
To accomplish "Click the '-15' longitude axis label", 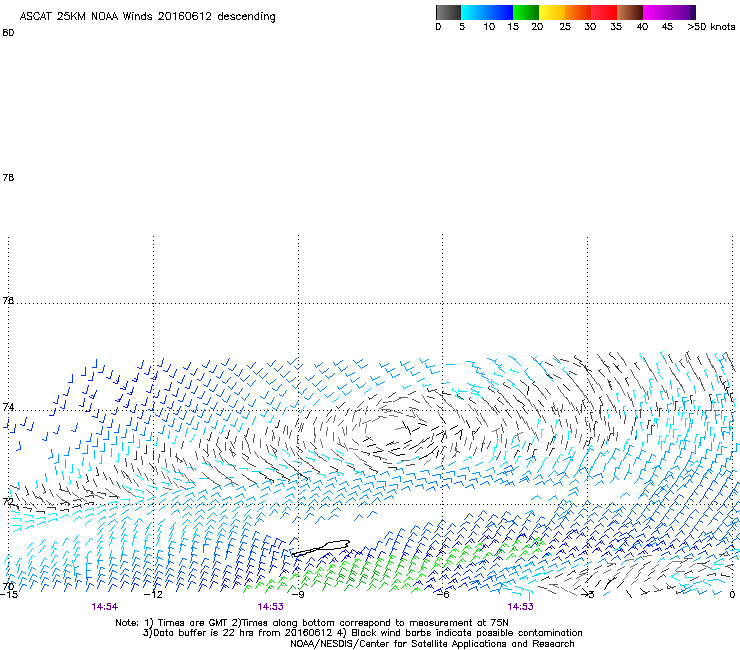I will coord(9,595).
